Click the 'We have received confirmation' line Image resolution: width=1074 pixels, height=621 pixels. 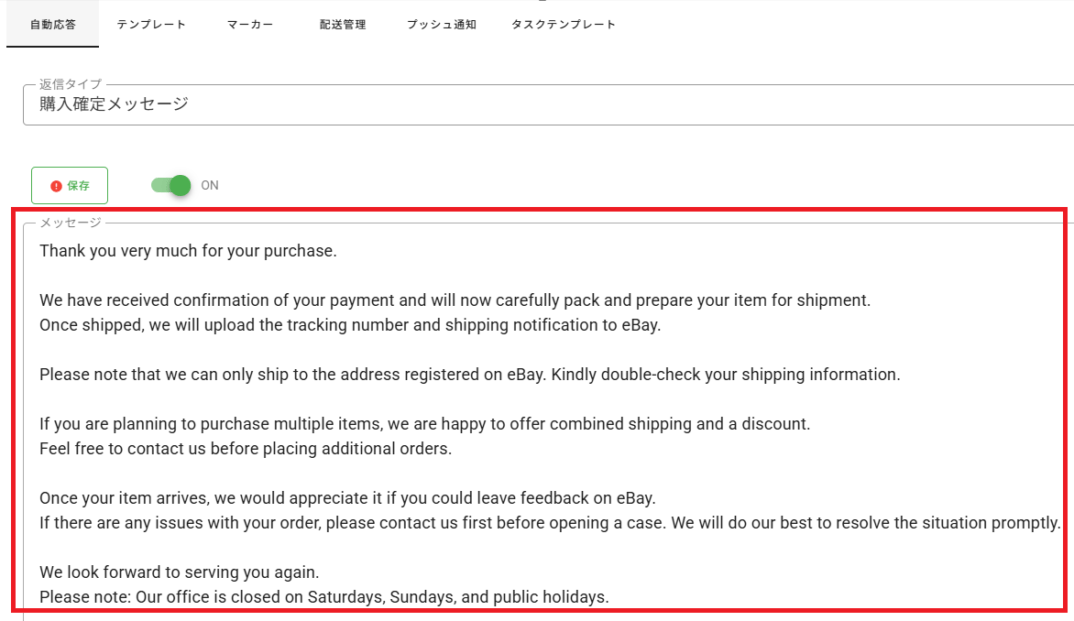[x=455, y=301]
